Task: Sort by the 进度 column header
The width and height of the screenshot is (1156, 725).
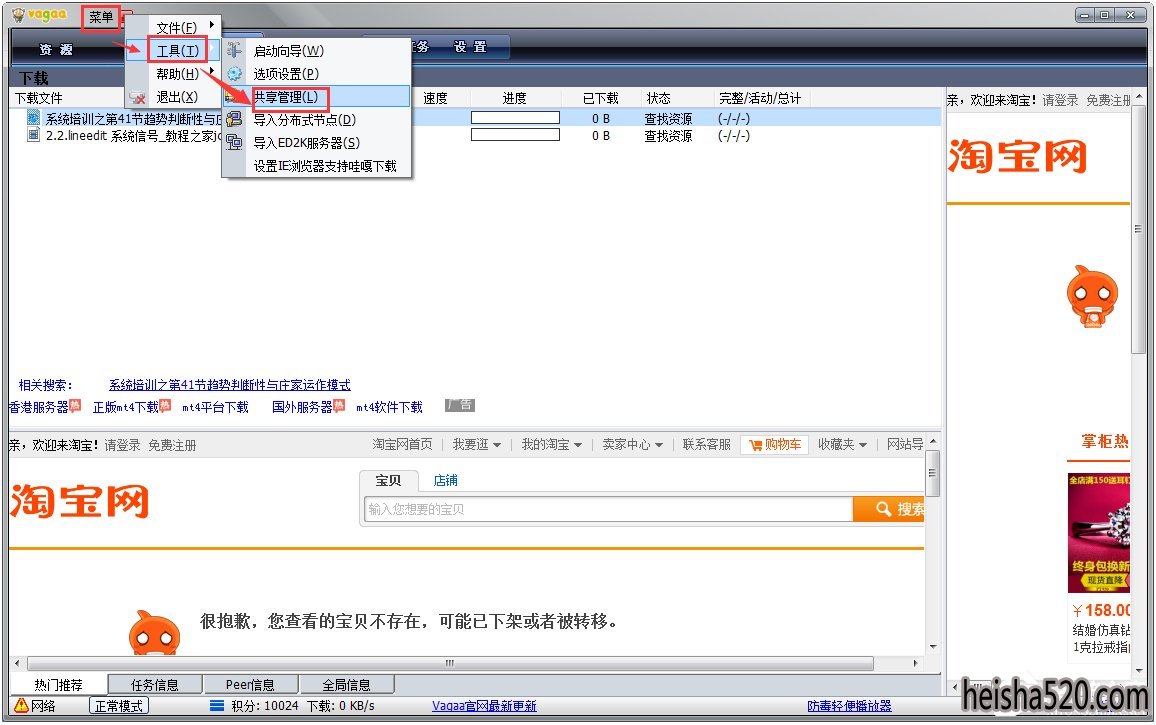Action: (515, 98)
